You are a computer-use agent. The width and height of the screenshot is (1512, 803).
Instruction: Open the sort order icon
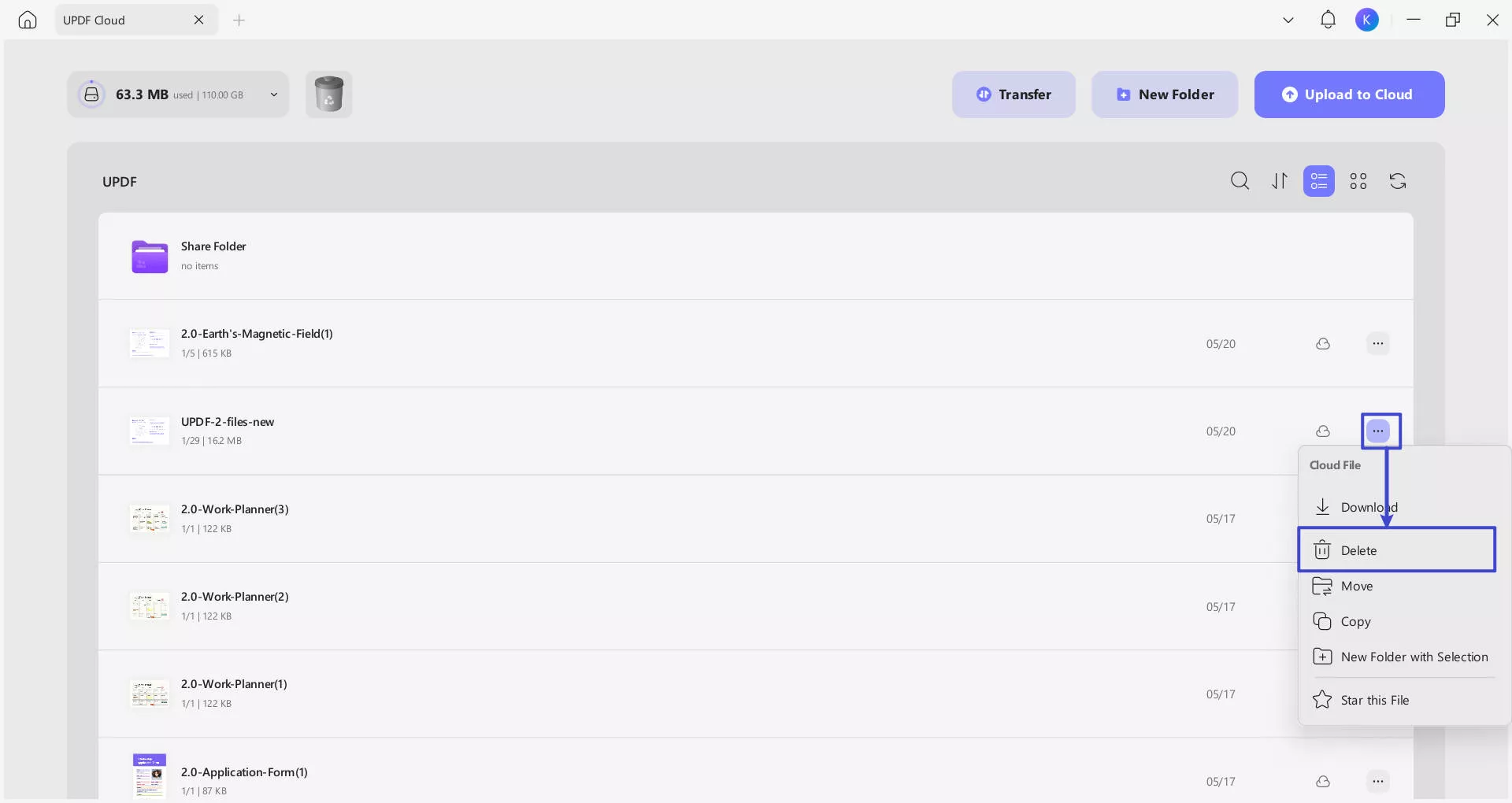pos(1280,182)
